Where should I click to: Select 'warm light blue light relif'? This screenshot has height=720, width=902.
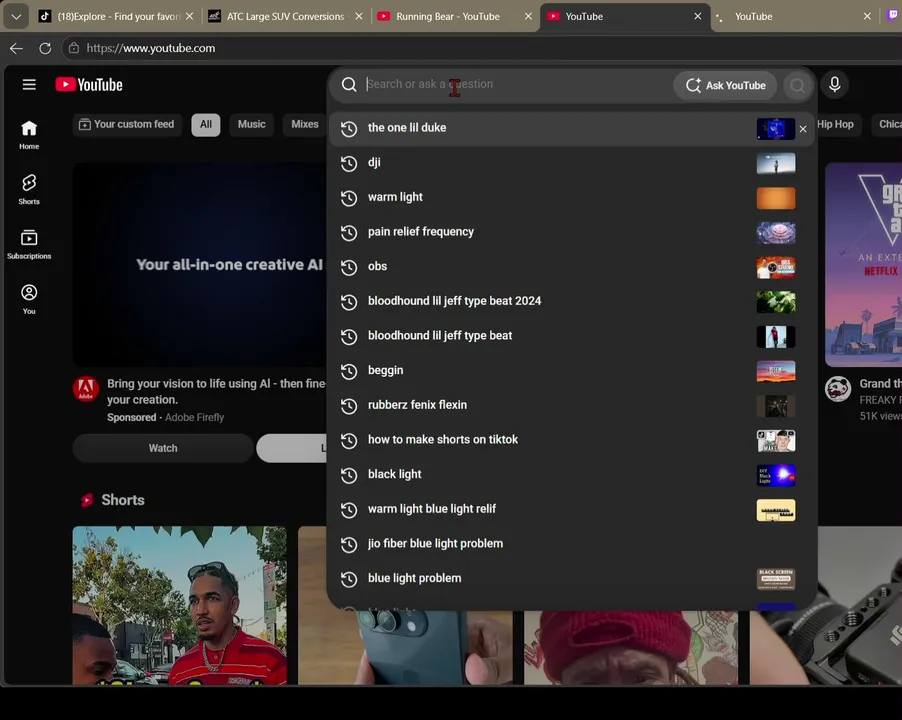coord(572,509)
